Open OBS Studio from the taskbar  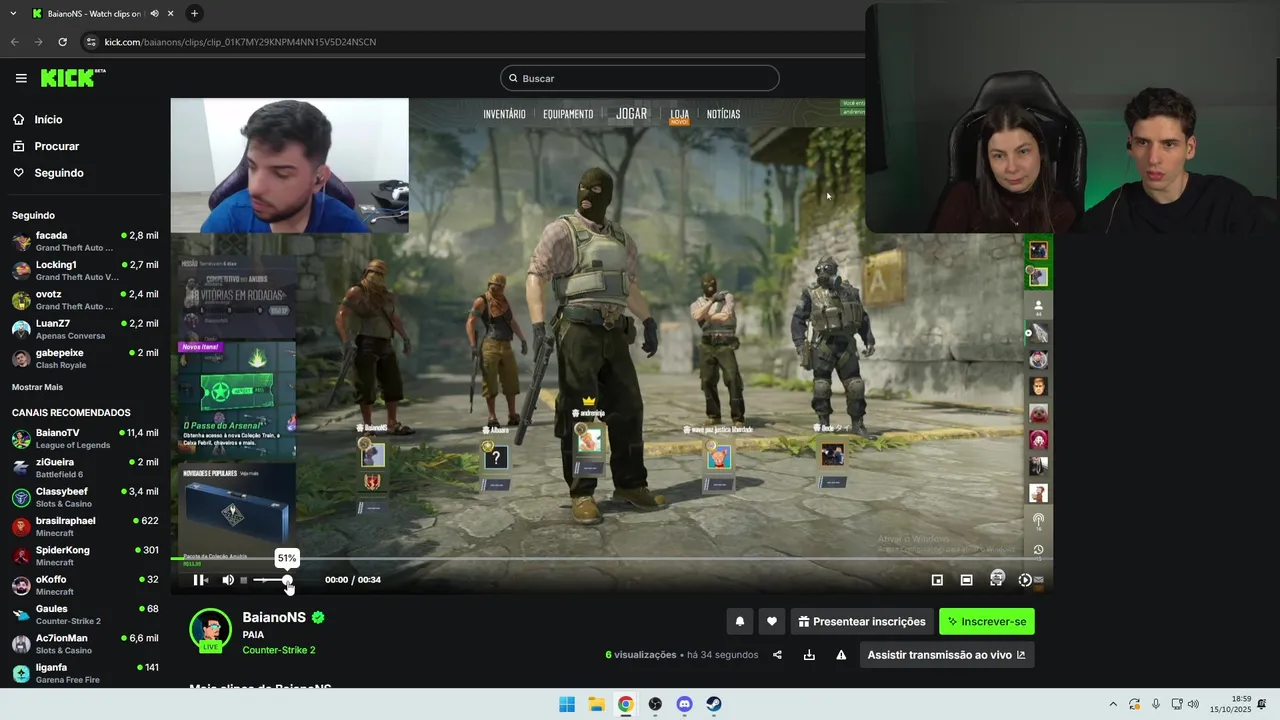[x=655, y=704]
